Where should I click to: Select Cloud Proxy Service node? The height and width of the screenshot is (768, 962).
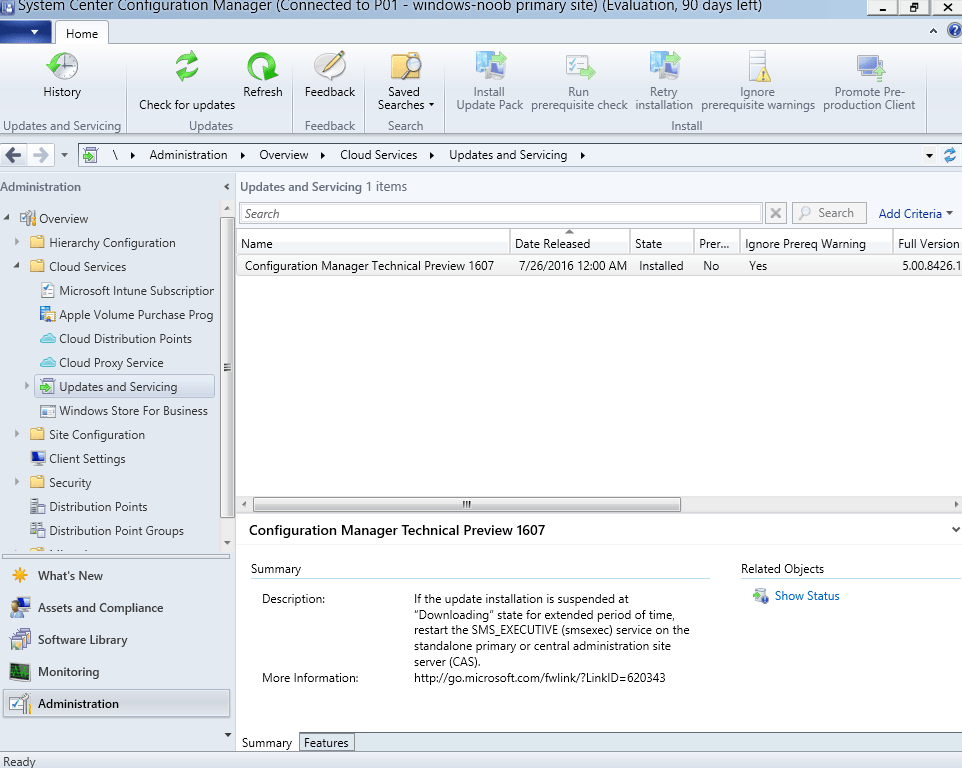coord(102,363)
